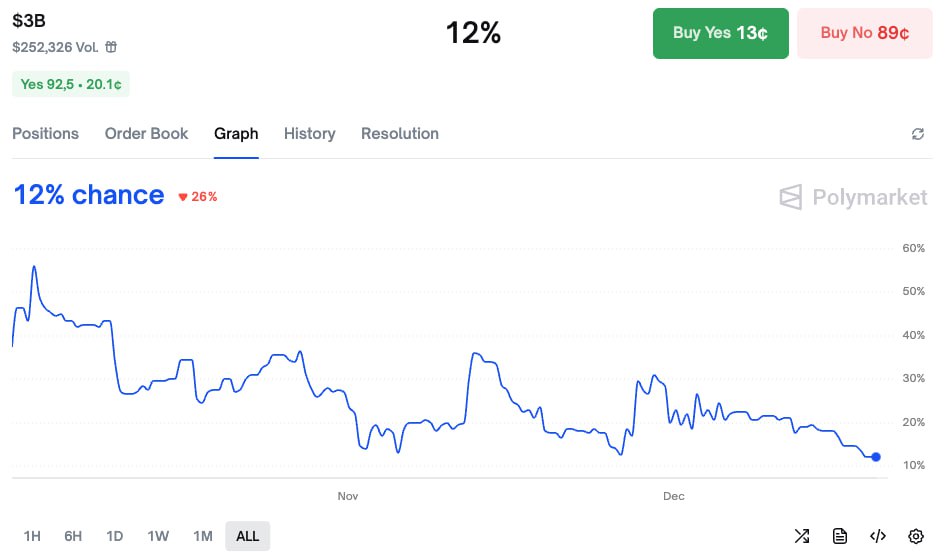Click Buy No 89¢ button
Viewport: 950px width, 558px height.
[864, 33]
